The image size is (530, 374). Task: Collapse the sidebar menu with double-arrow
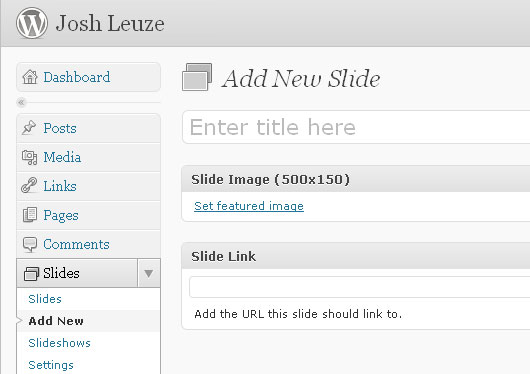pyautogui.click(x=21, y=102)
